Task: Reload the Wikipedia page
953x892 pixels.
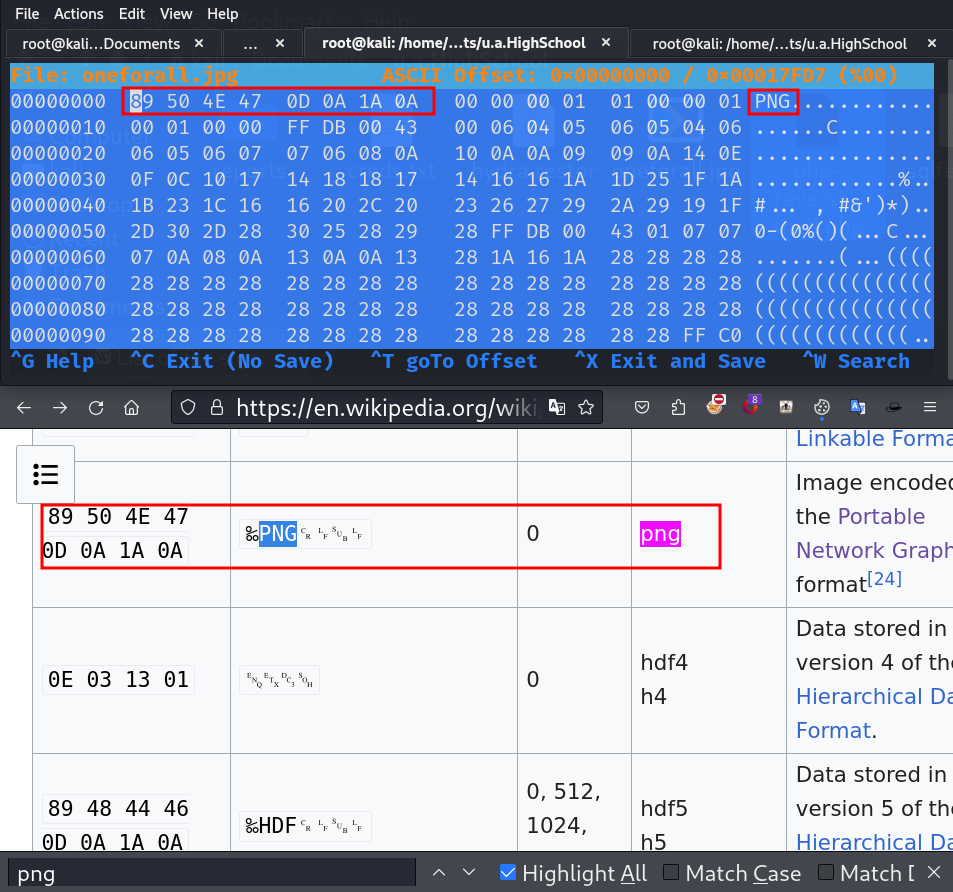Action: coord(96,407)
